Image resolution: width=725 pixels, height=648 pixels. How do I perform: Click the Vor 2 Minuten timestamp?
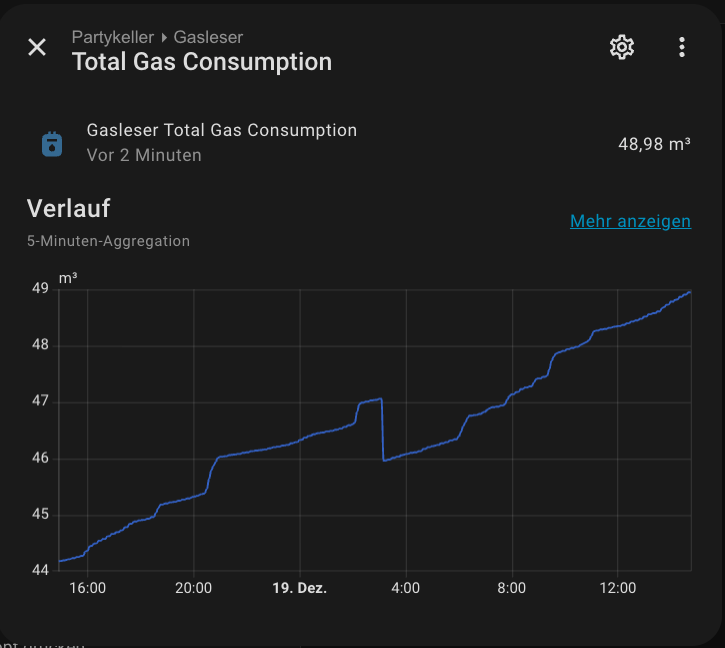[144, 155]
